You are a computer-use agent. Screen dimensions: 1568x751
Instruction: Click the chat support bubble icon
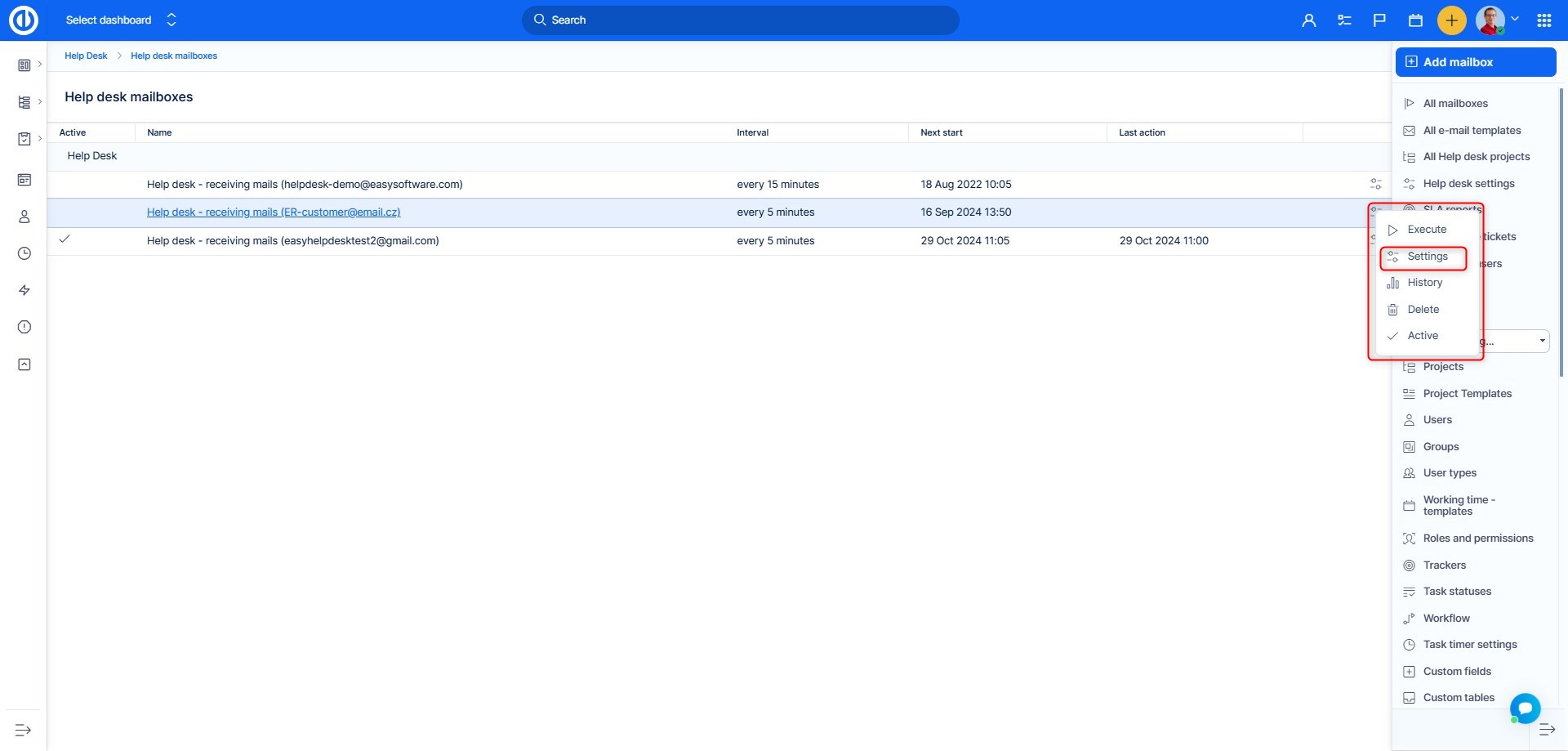(x=1524, y=708)
